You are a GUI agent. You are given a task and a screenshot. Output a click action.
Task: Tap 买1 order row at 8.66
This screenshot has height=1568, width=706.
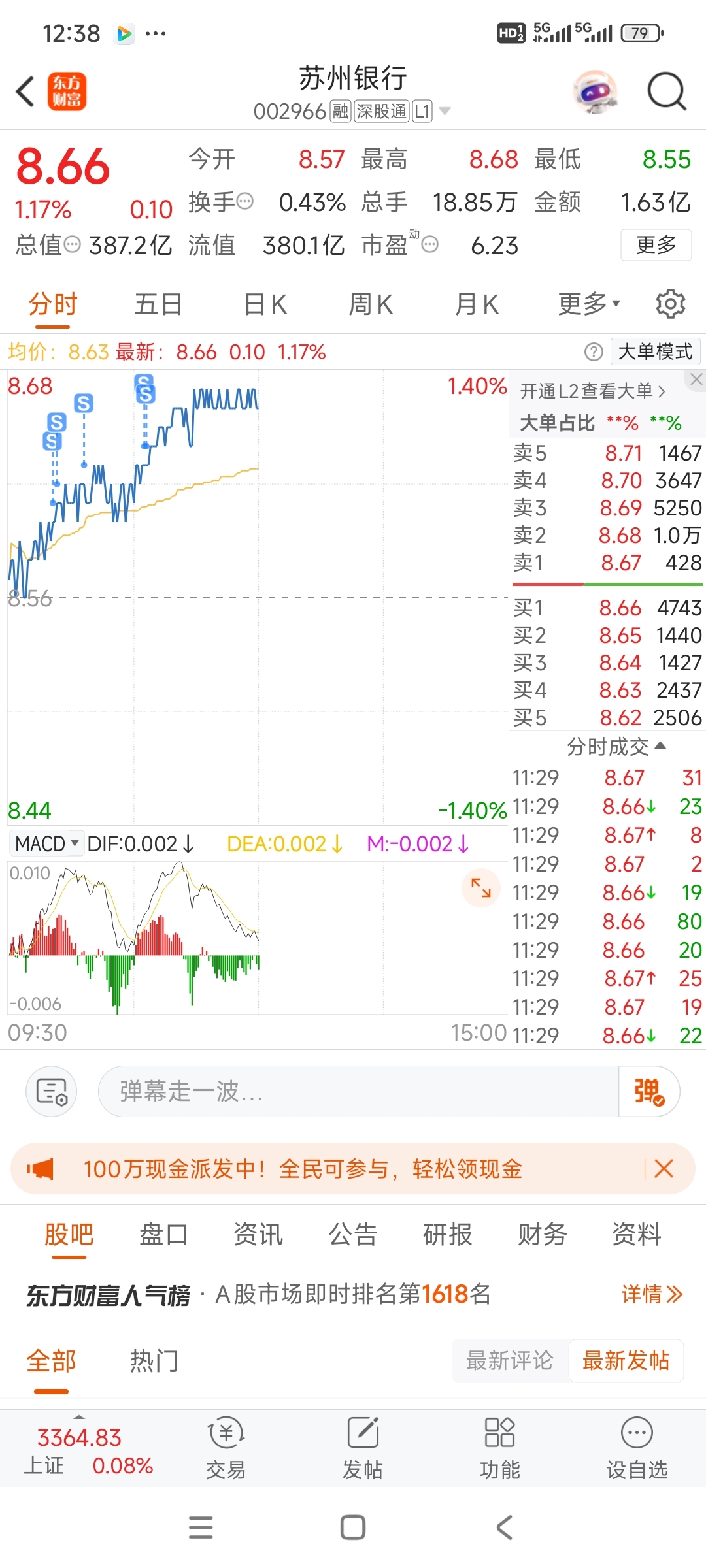(x=607, y=608)
